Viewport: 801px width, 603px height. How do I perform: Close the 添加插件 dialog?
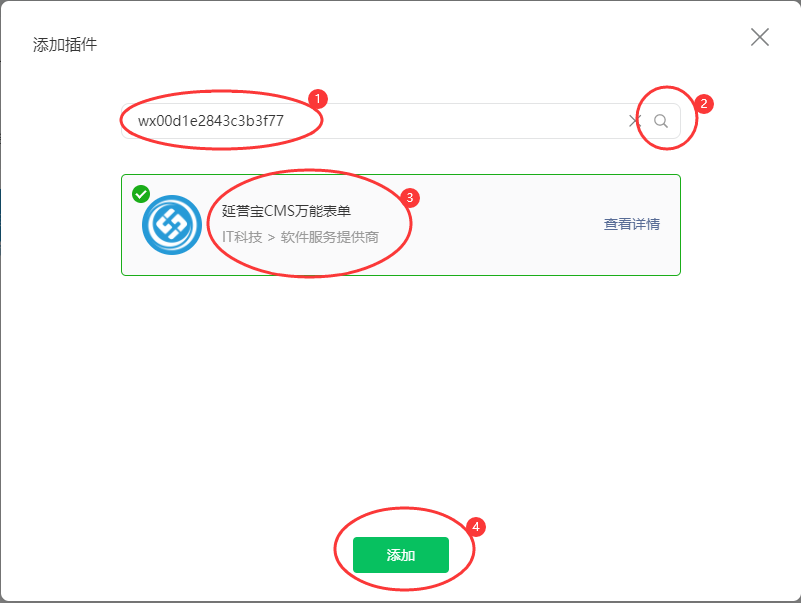click(760, 37)
